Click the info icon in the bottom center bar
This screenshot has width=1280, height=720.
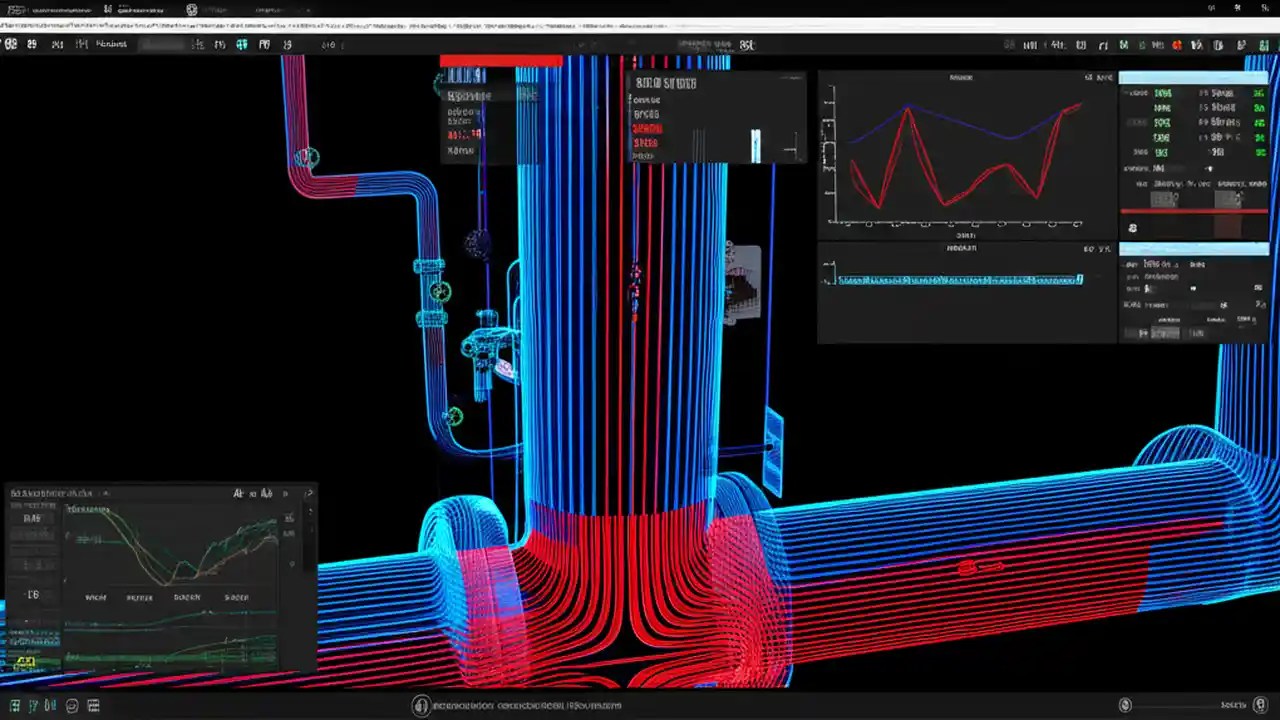[420, 705]
